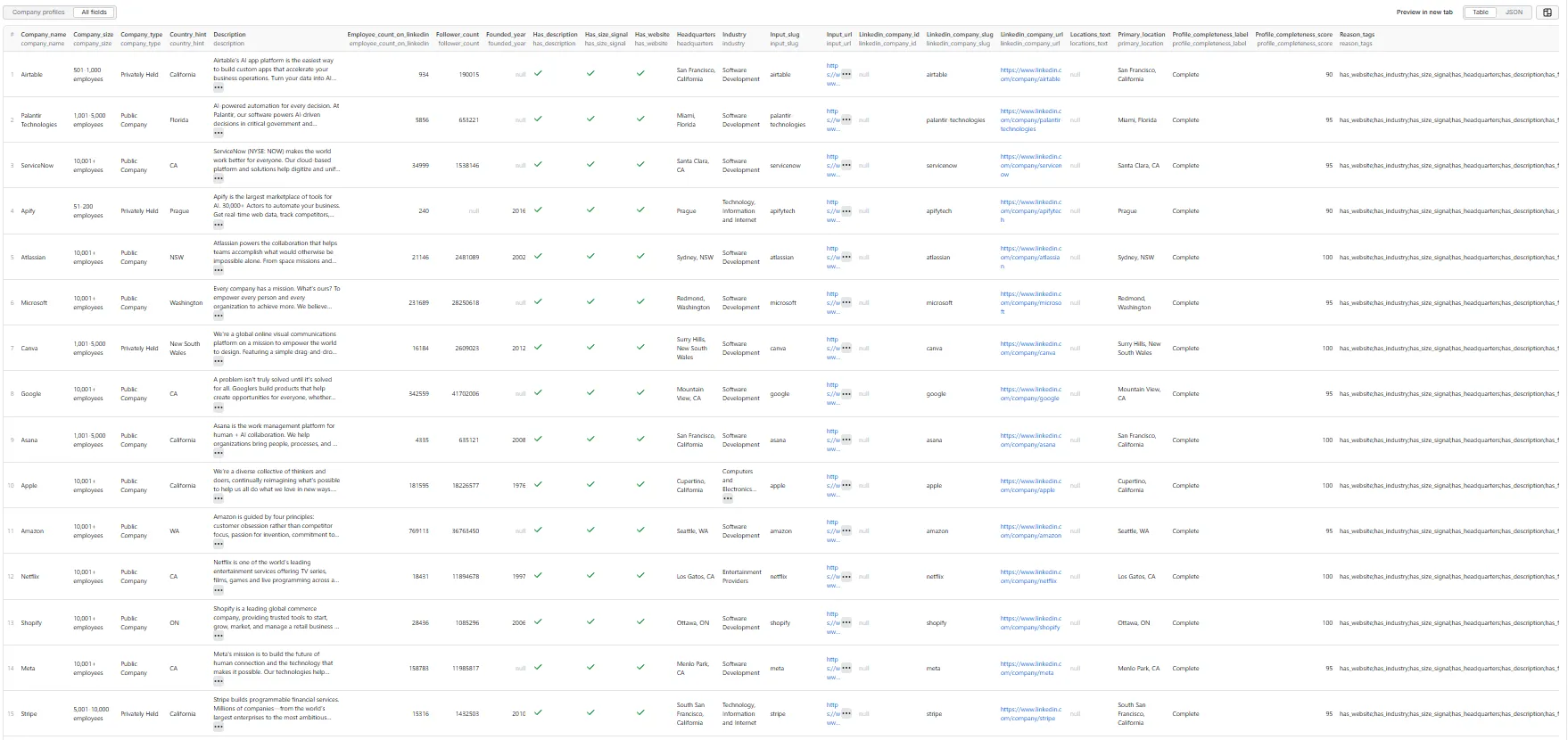Viewport: 1568px width, 740px height.
Task: Select the '501-1,000 employees' cell for Airtable
Action: [x=87, y=74]
